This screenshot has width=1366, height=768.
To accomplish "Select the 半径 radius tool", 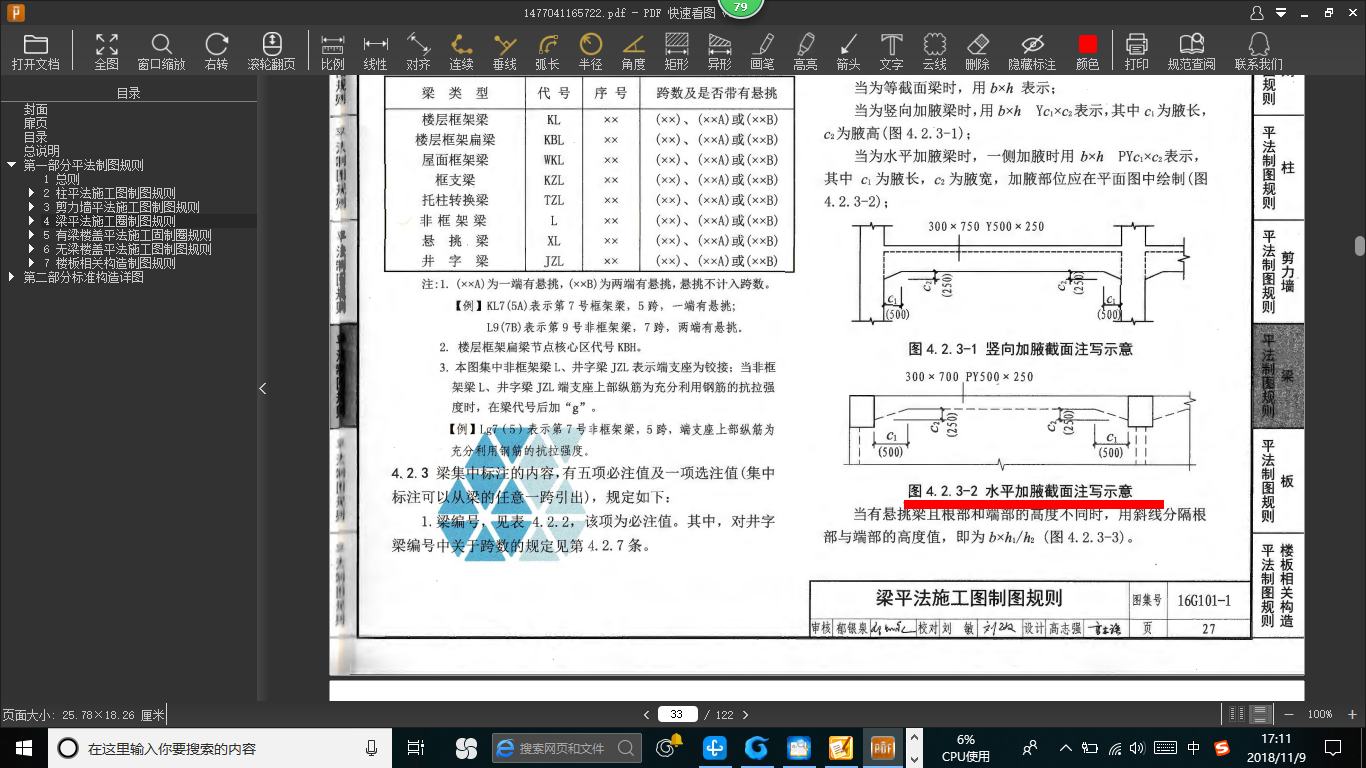I will 591,51.
